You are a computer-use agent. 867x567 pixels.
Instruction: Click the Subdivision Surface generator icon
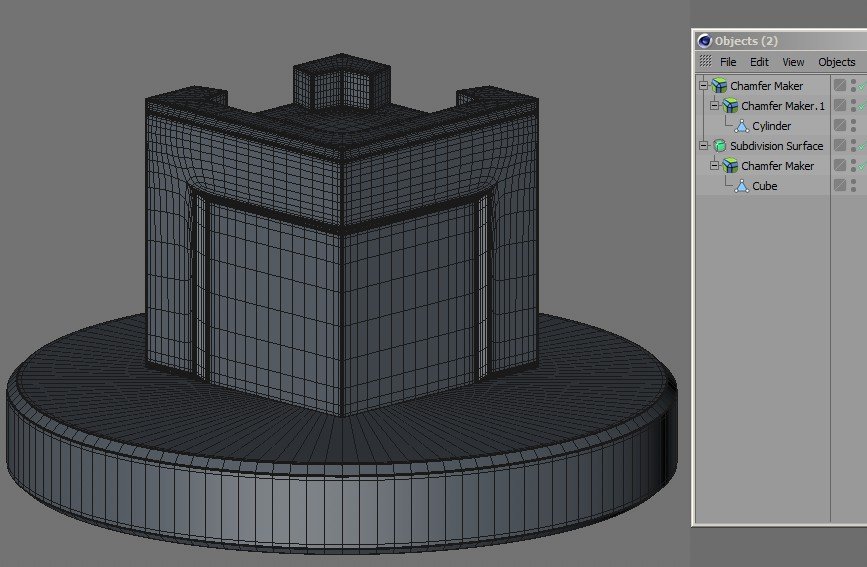pyautogui.click(x=719, y=145)
